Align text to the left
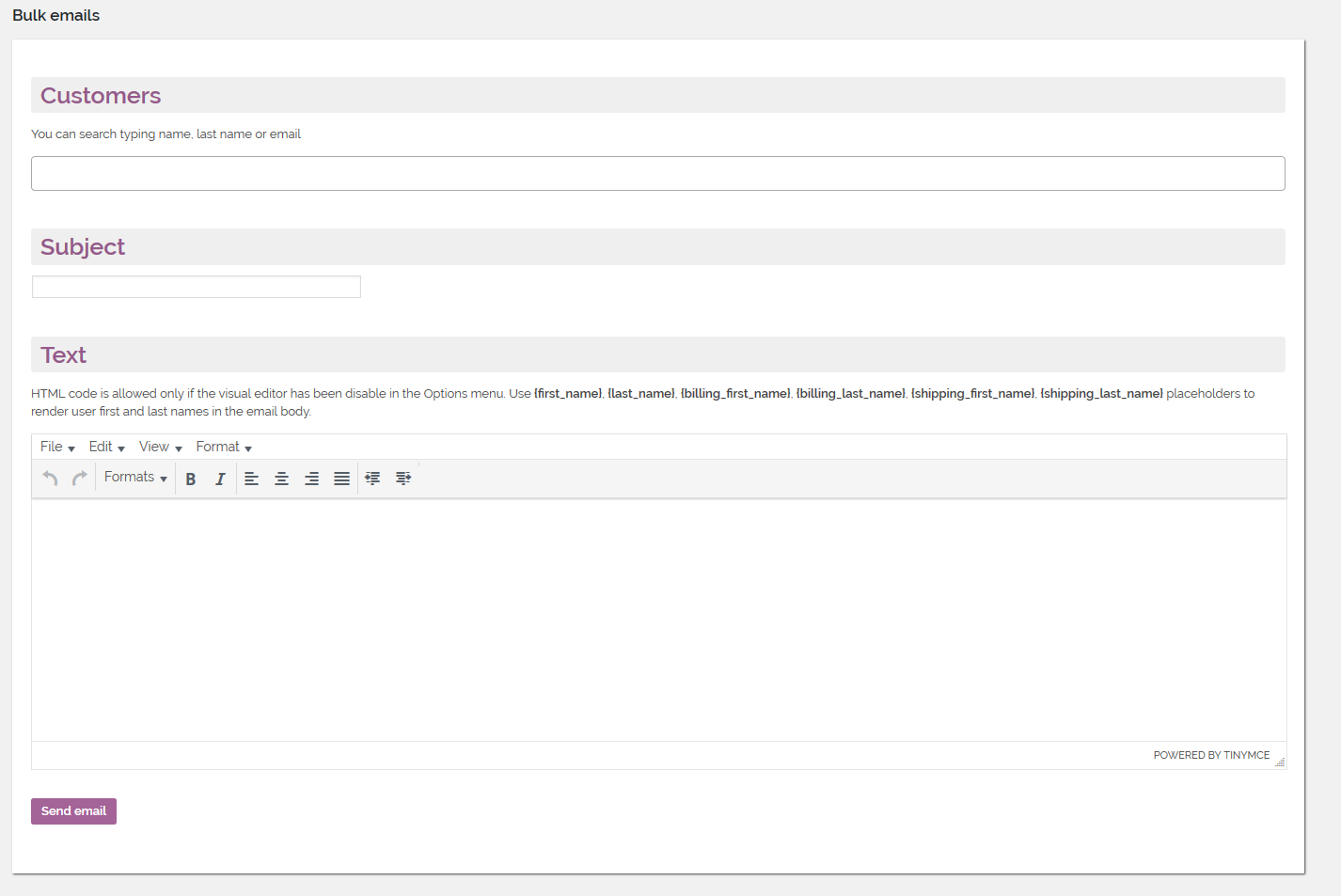Image resolution: width=1341 pixels, height=896 pixels. (x=251, y=479)
